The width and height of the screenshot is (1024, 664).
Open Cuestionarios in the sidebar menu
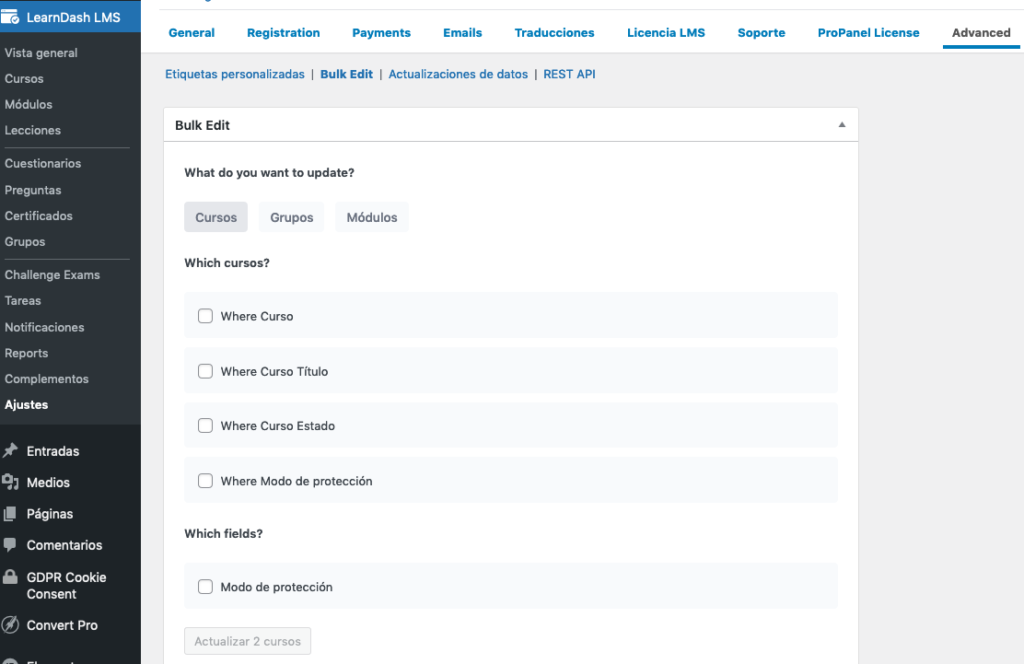tap(43, 163)
